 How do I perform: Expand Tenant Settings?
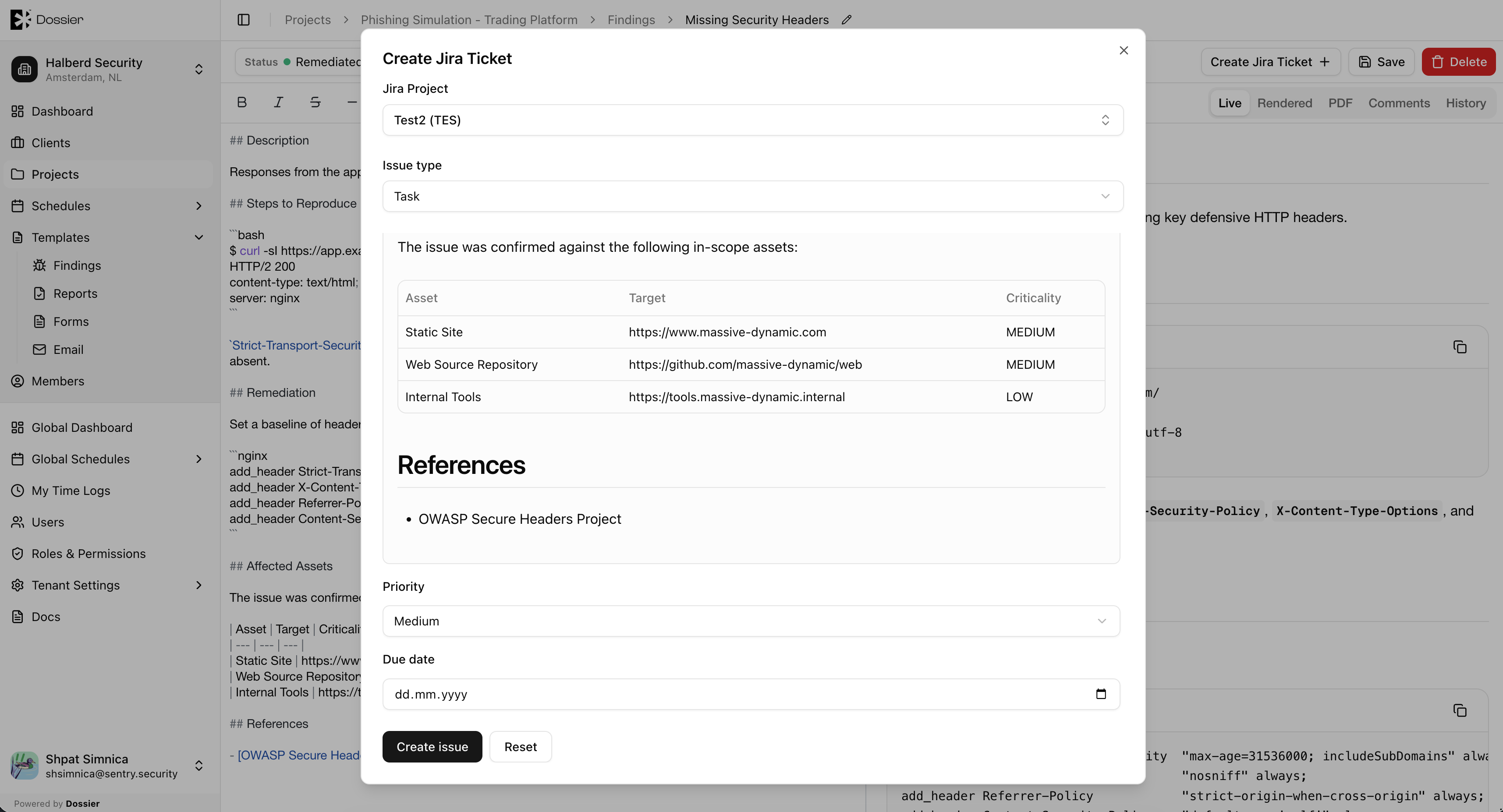110,585
